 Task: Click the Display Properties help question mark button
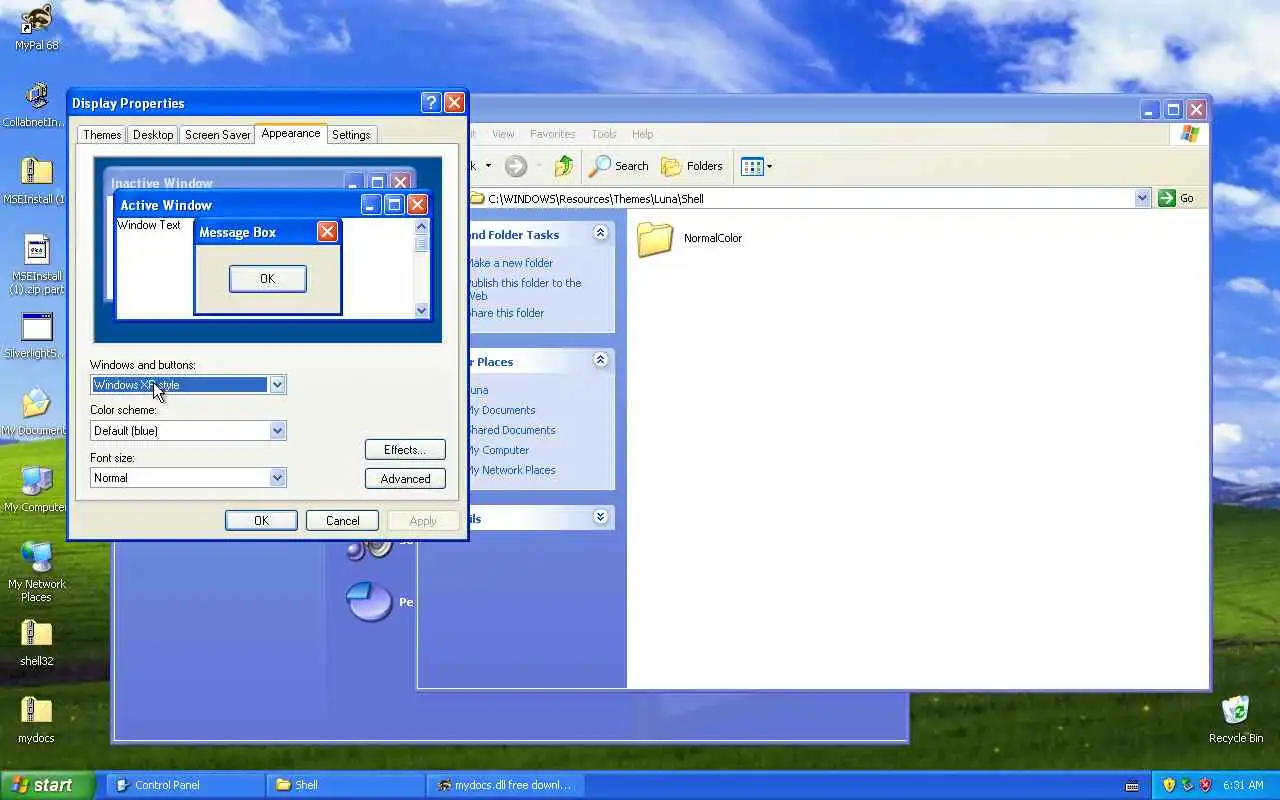point(431,102)
